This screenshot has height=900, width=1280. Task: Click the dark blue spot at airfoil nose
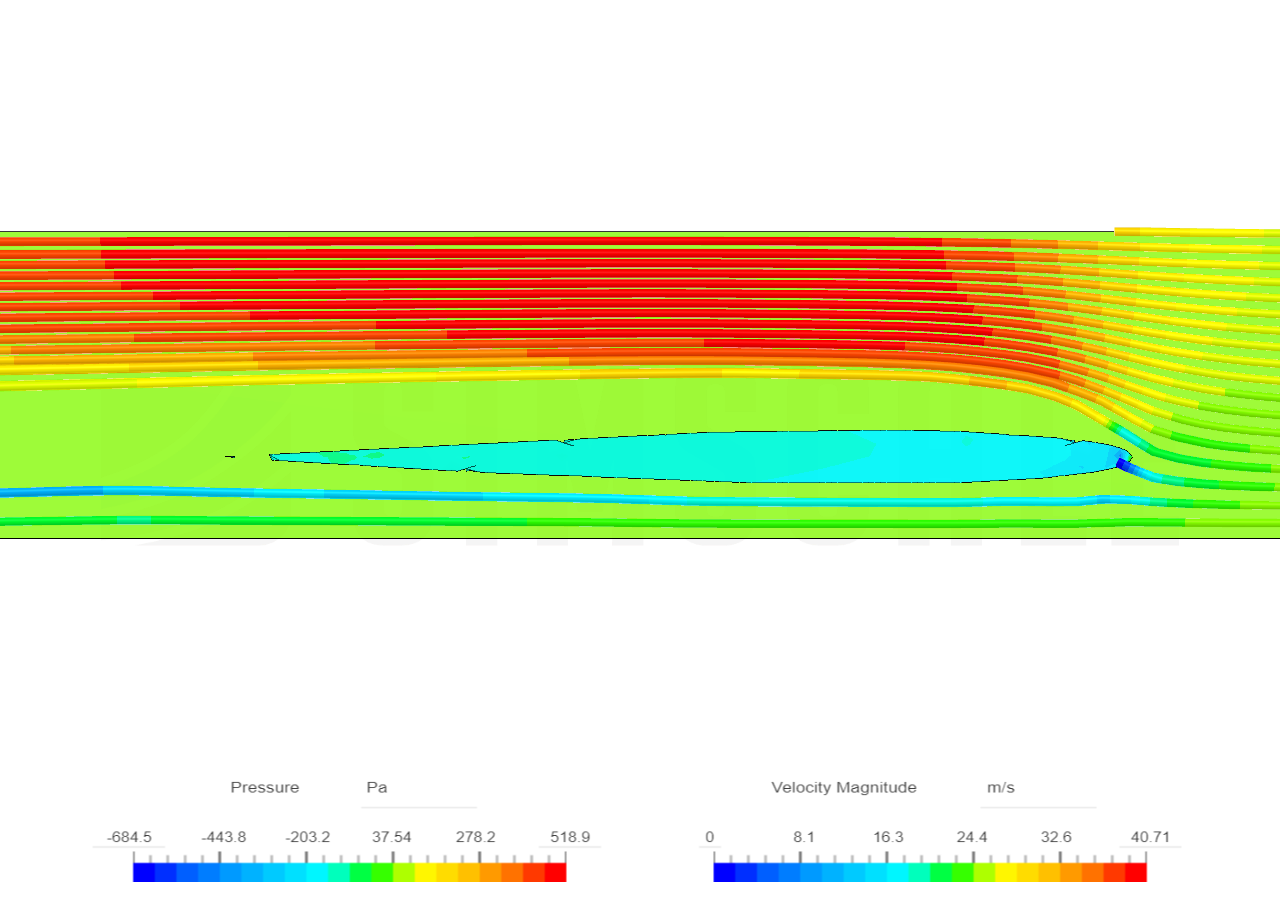[x=1122, y=464]
